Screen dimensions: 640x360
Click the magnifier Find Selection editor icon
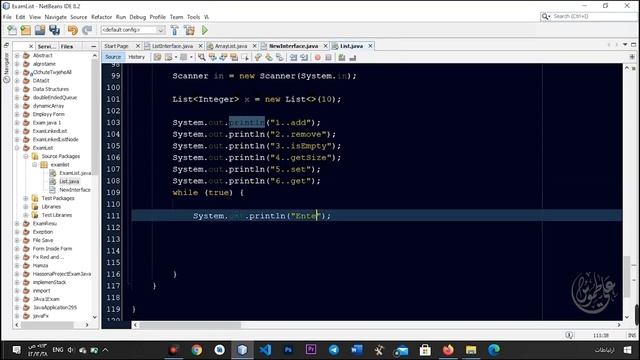pyautogui.click(x=202, y=57)
